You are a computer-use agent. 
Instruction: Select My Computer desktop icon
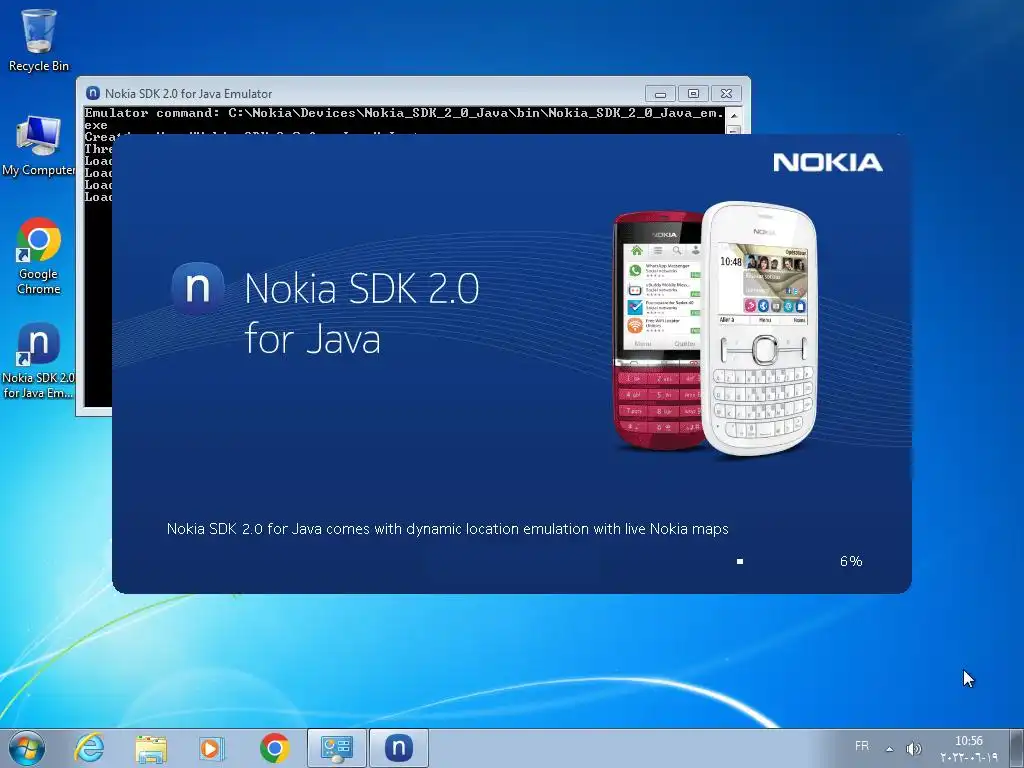tap(39, 146)
